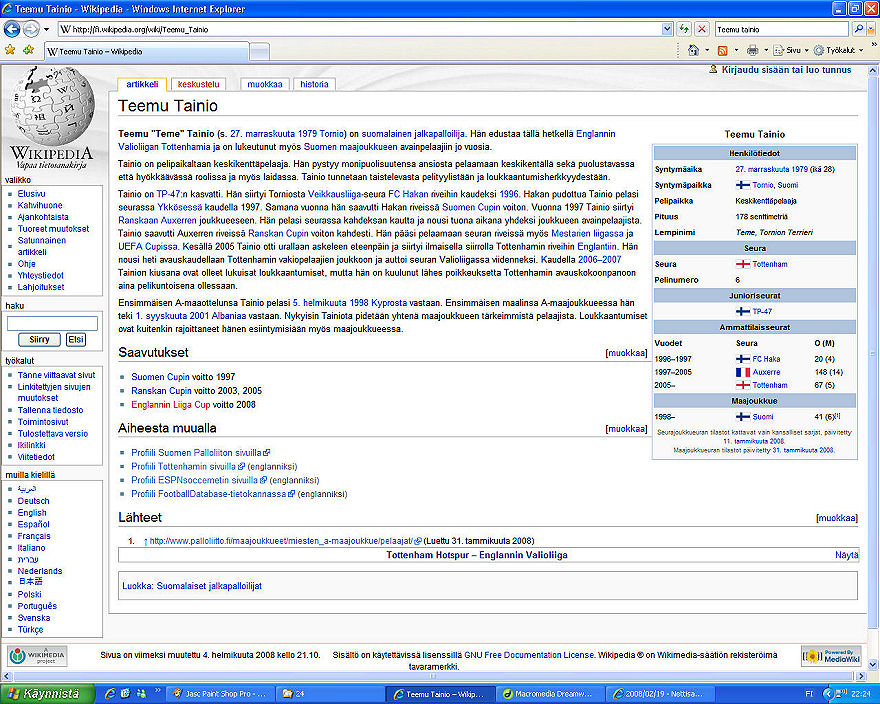Click the magnifying glass search icon
This screenshot has height=704, width=880.
tap(858, 29)
